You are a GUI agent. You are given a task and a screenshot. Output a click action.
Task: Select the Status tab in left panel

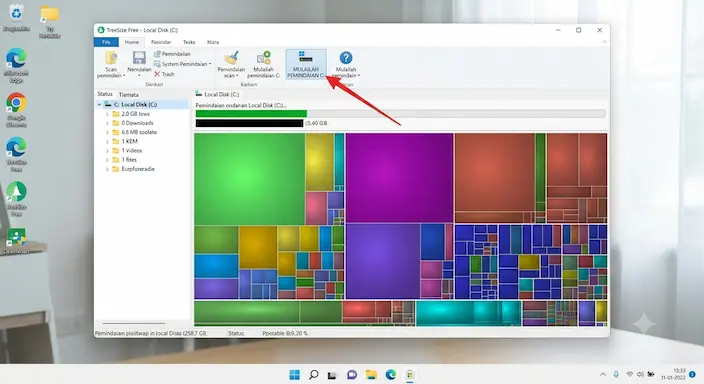[105, 94]
